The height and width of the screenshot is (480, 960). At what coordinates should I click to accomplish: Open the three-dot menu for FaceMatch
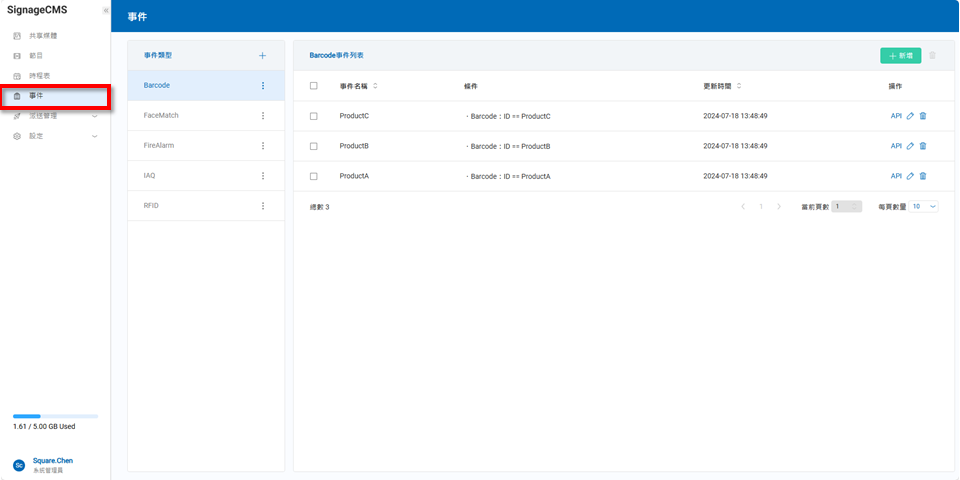click(x=263, y=116)
